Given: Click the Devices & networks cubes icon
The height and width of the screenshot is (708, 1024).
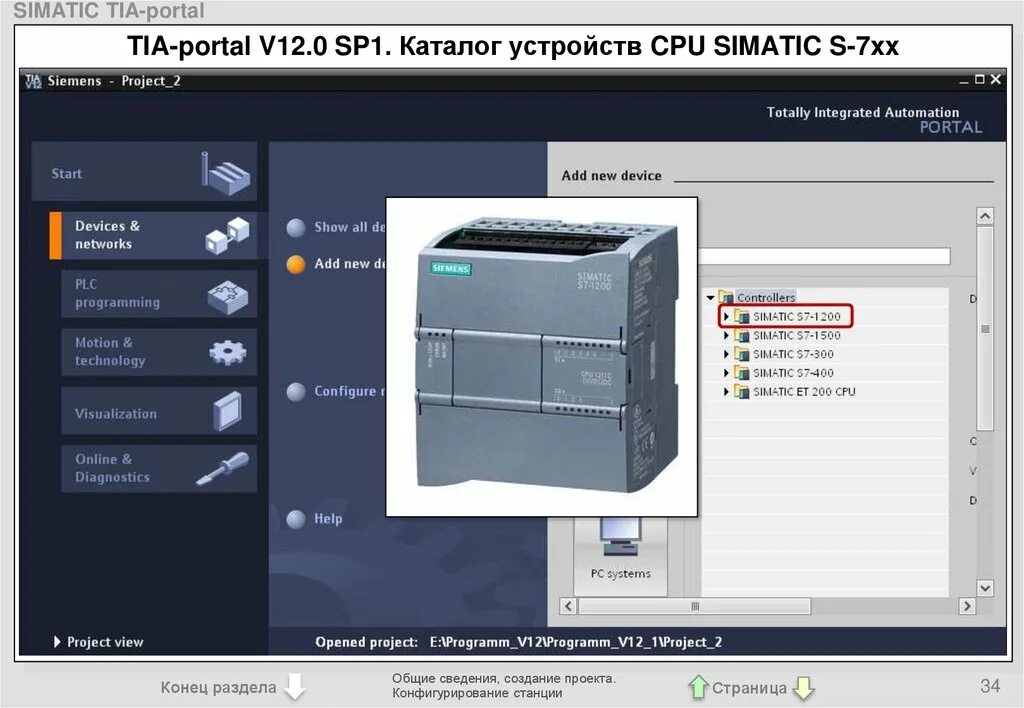Looking at the screenshot, I should click(227, 235).
